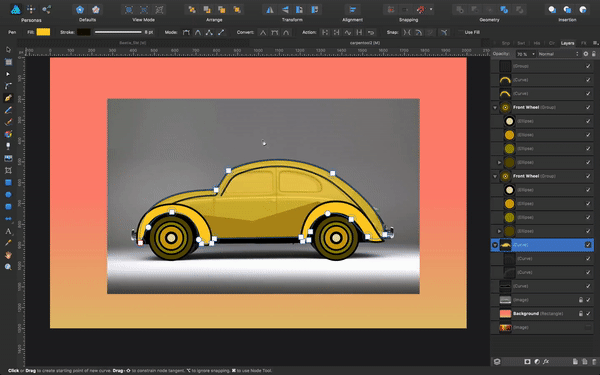Collapse the selected Curve layer

pyautogui.click(x=495, y=245)
